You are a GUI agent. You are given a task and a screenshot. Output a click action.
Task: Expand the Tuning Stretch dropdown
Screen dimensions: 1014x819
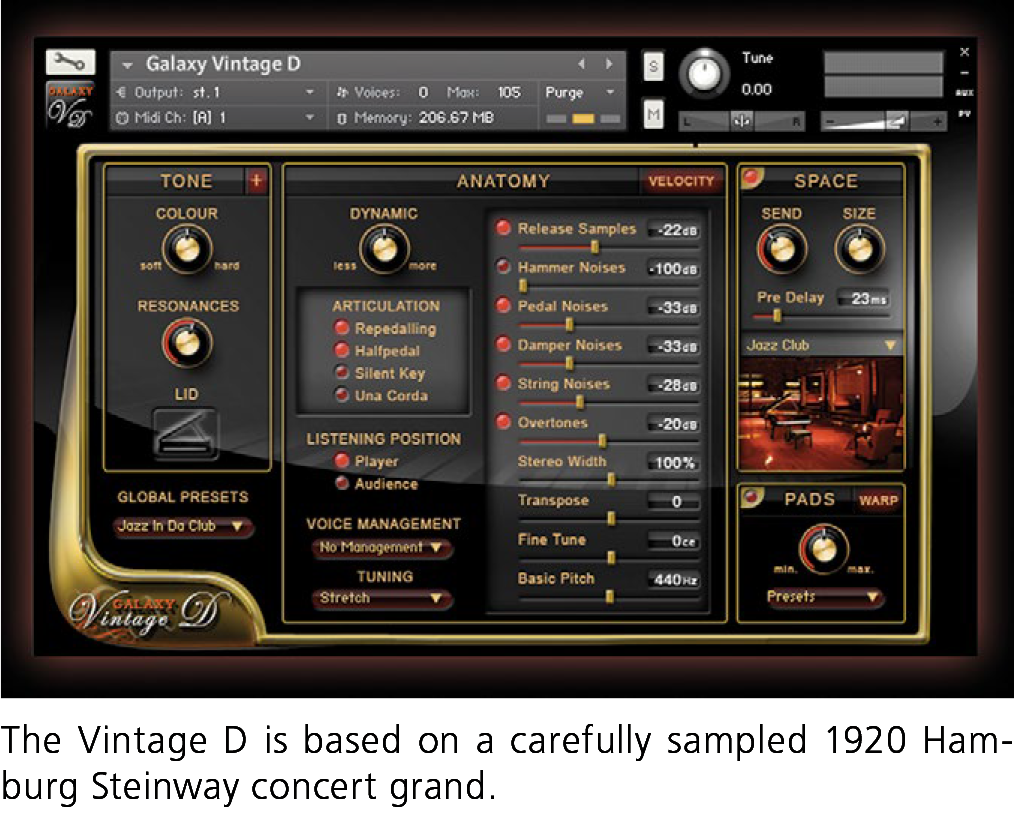coord(381,598)
